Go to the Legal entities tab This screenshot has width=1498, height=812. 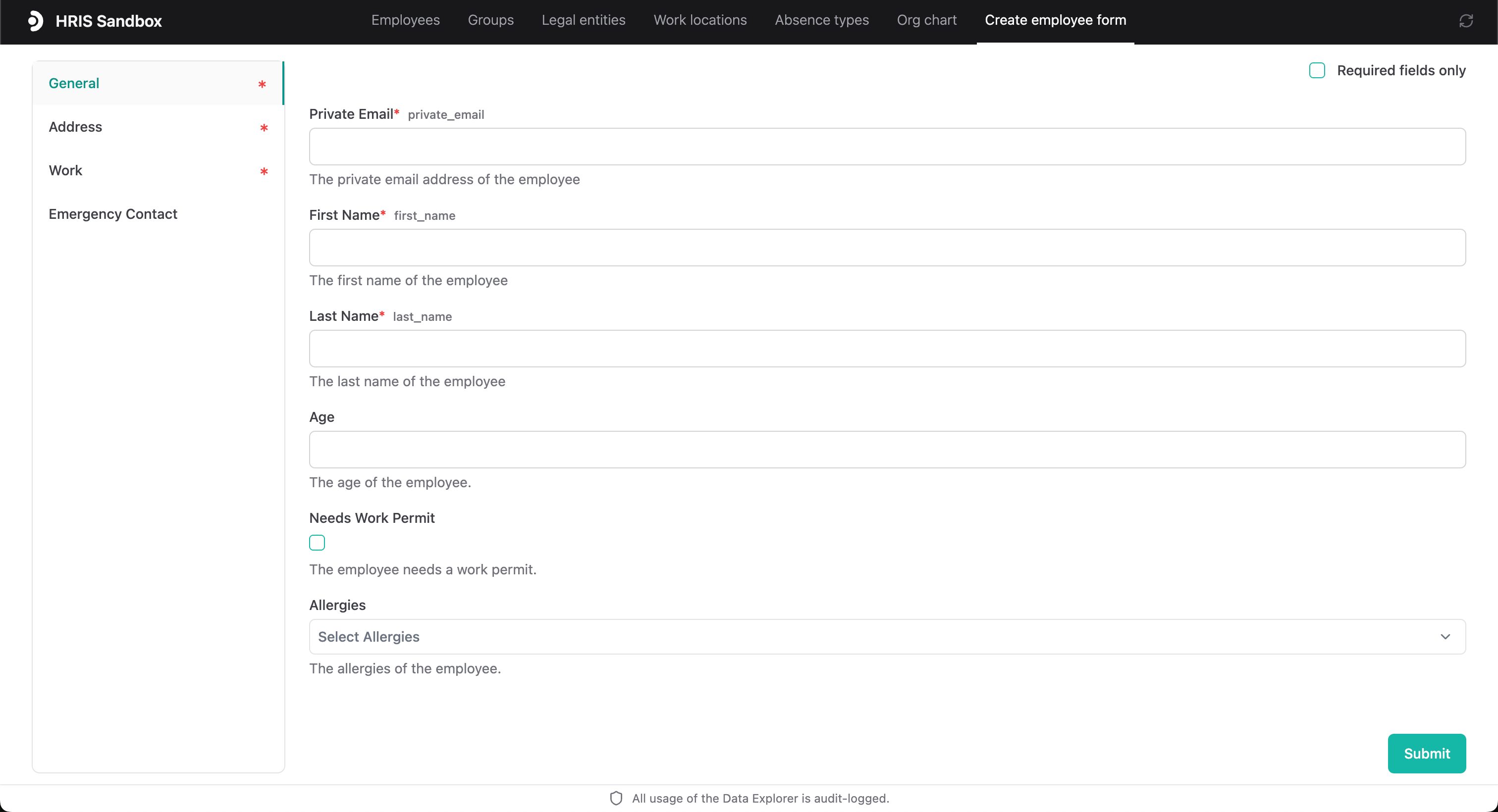pyautogui.click(x=583, y=20)
